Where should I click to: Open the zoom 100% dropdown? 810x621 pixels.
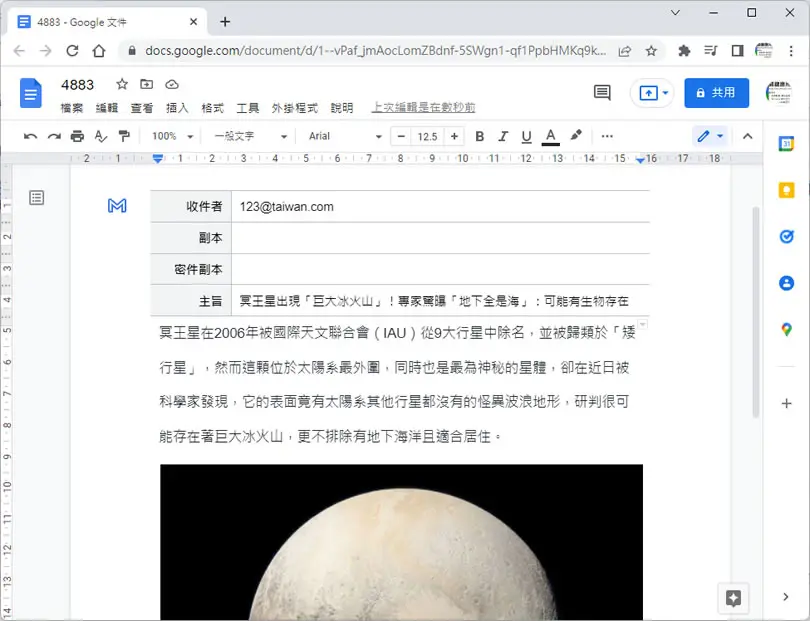tap(172, 136)
